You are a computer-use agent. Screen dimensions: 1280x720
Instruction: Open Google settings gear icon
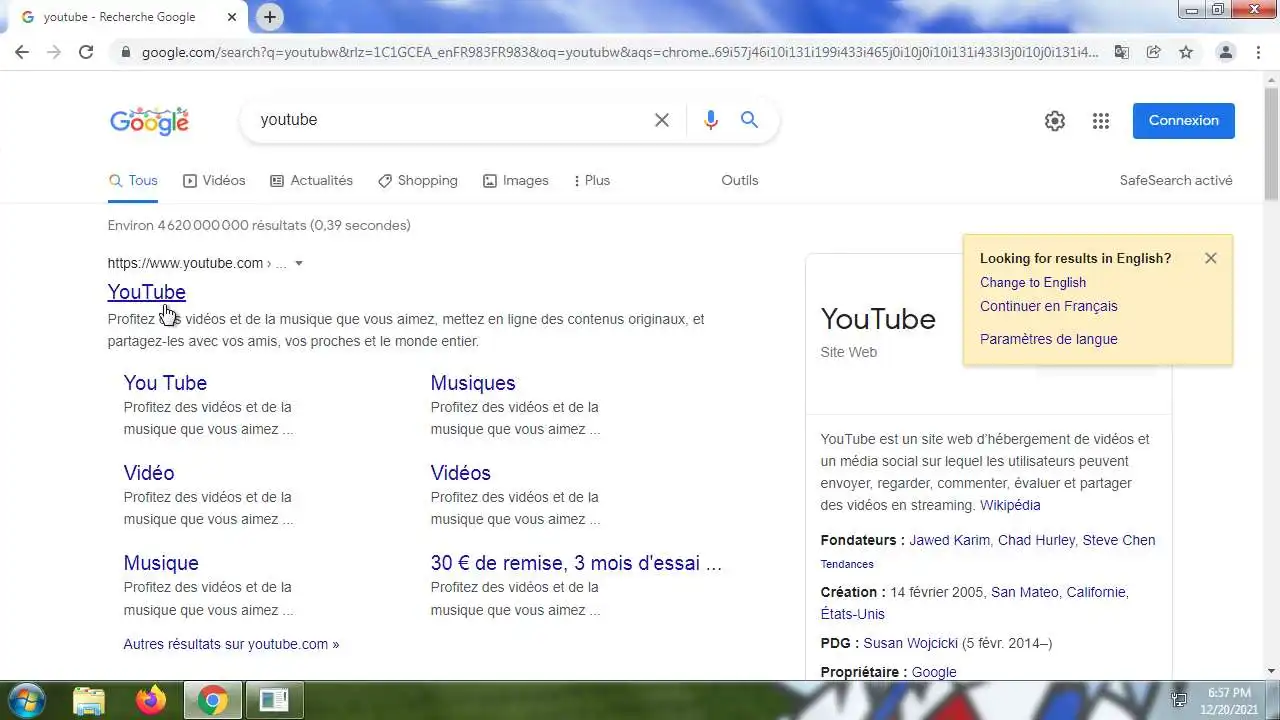[1055, 121]
